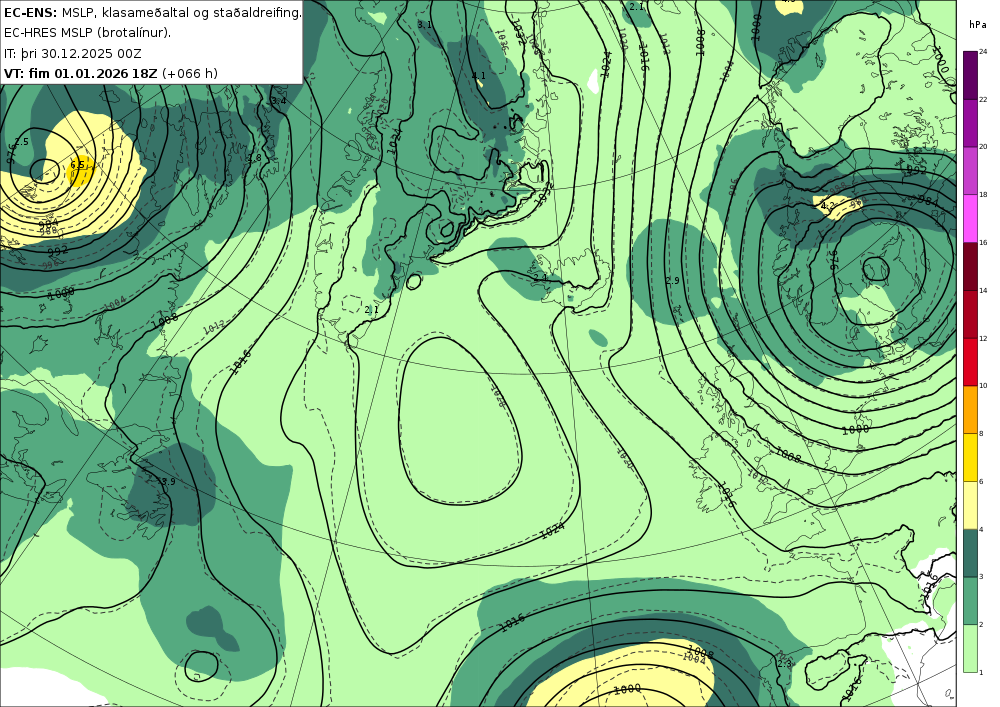The width and height of the screenshot is (1000, 707).
Task: Click the legend tick label '16'
Action: point(983,242)
